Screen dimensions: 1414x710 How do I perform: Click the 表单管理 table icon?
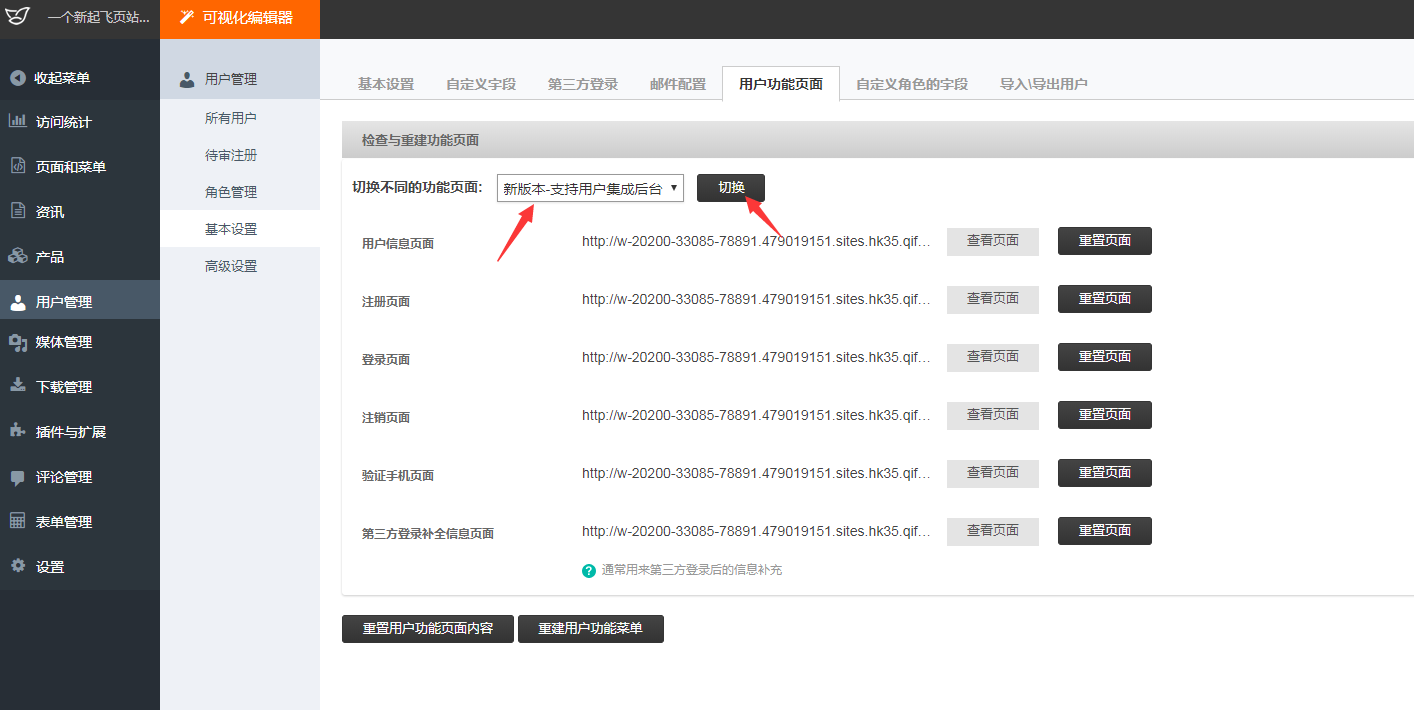[18, 521]
